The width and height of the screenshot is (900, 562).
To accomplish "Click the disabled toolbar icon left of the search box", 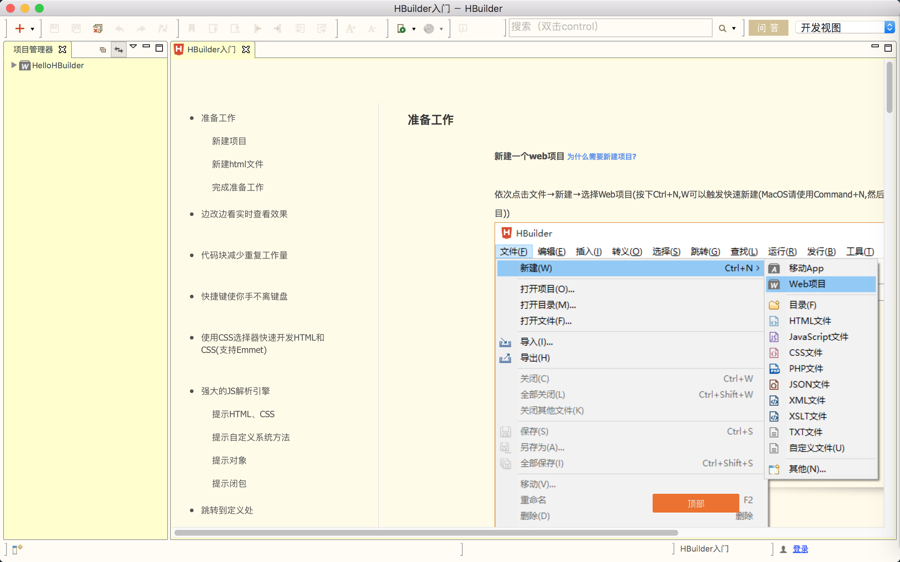I will [x=463, y=28].
